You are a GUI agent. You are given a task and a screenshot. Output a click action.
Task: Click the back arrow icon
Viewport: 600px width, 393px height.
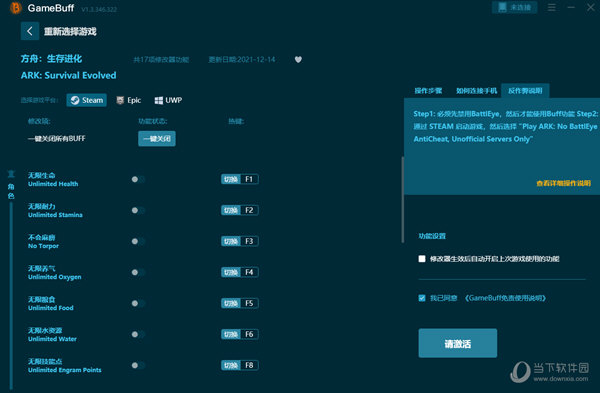point(30,31)
